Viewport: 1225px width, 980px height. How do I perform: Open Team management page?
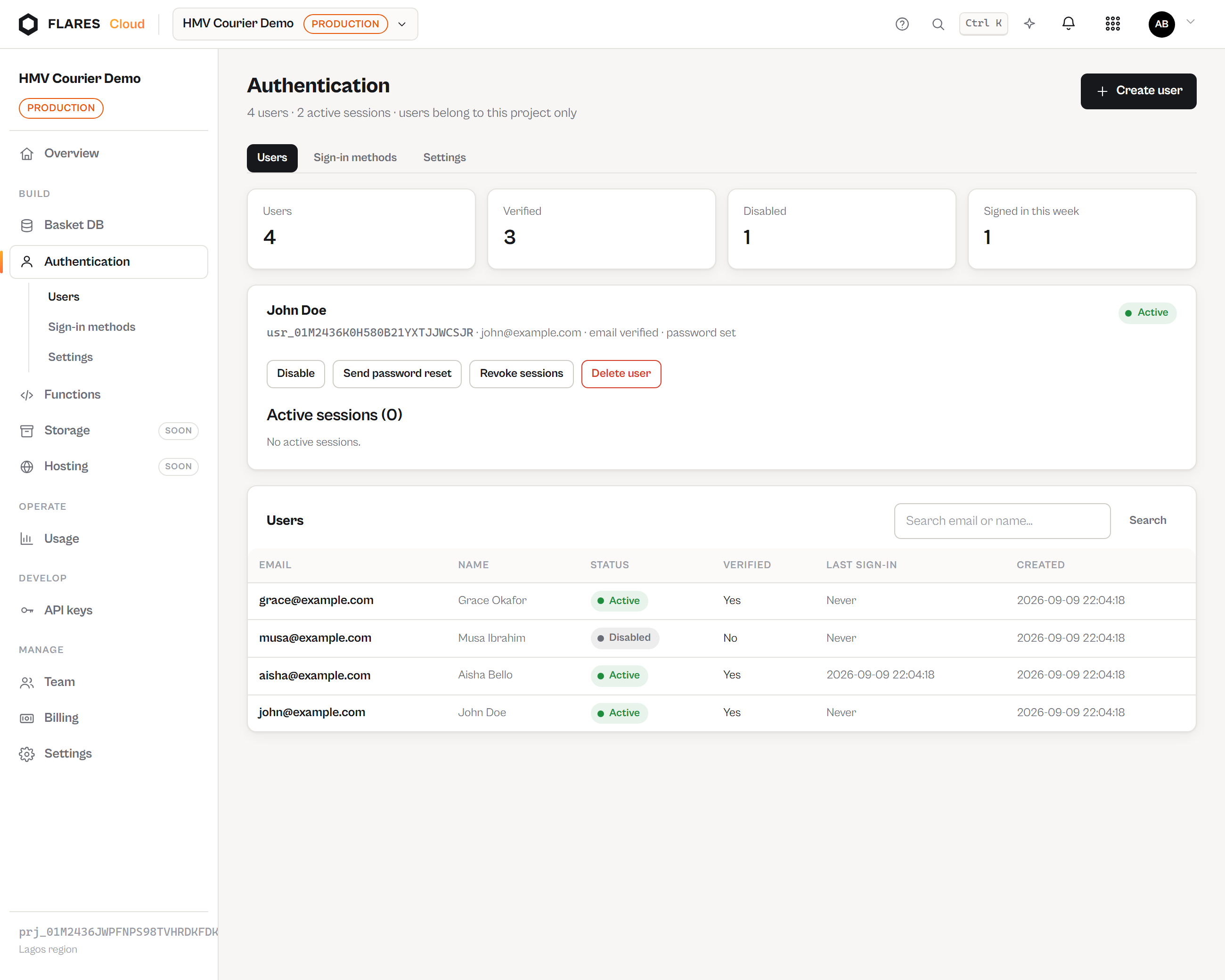pos(108,682)
